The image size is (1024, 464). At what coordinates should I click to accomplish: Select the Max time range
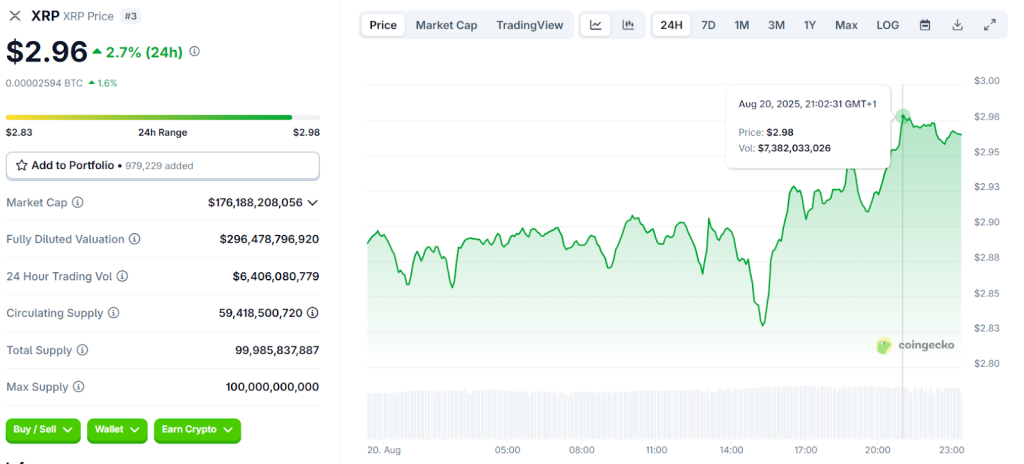click(846, 25)
